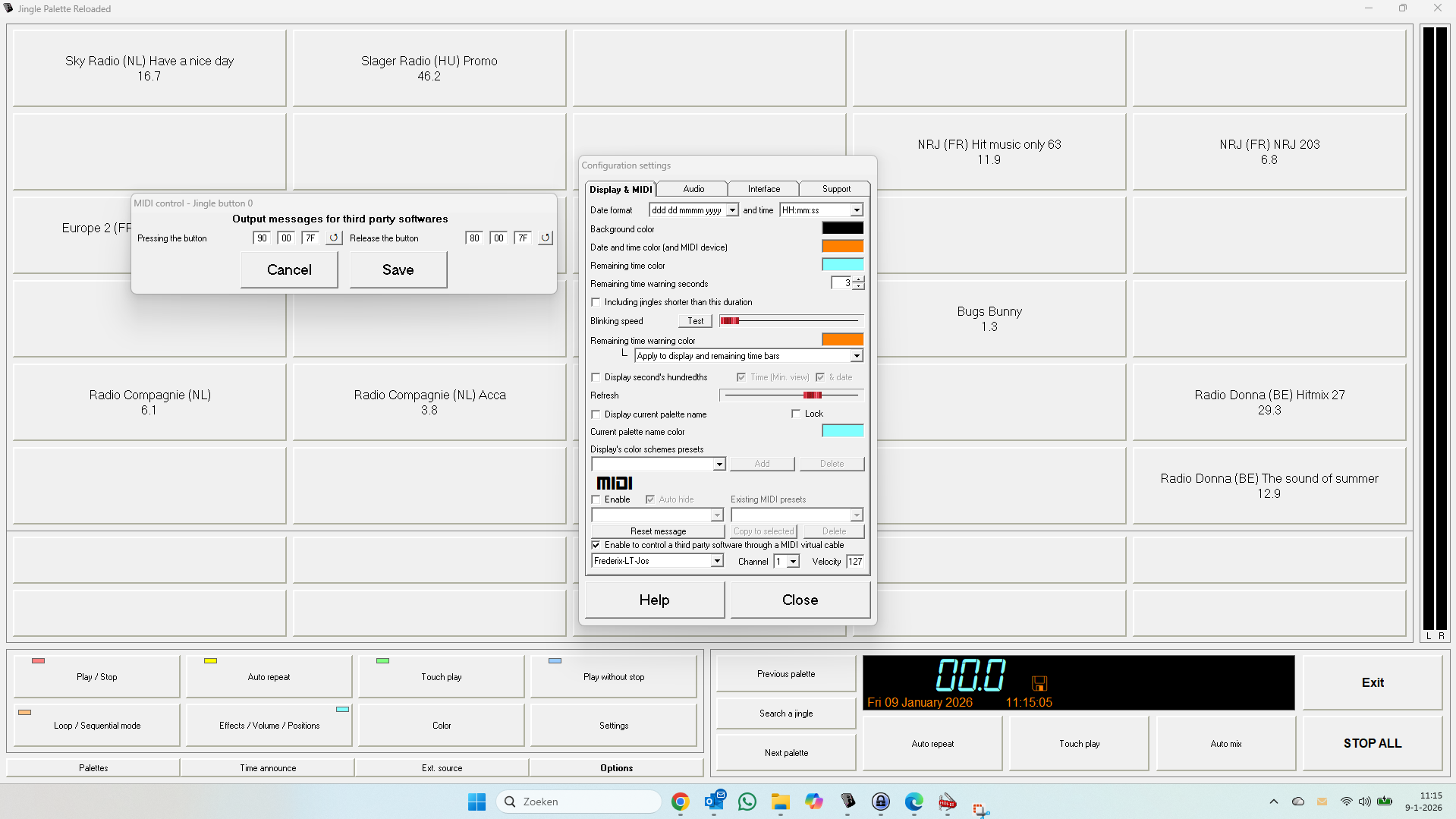Click the reset icon next to Pressing the button
The width and height of the screenshot is (1456, 819).
click(333, 238)
